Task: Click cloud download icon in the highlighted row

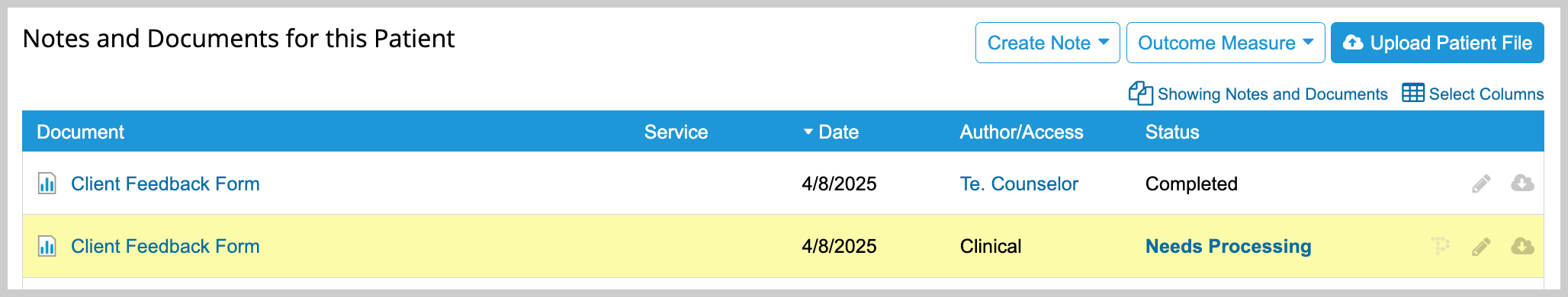Action: 1522,246
